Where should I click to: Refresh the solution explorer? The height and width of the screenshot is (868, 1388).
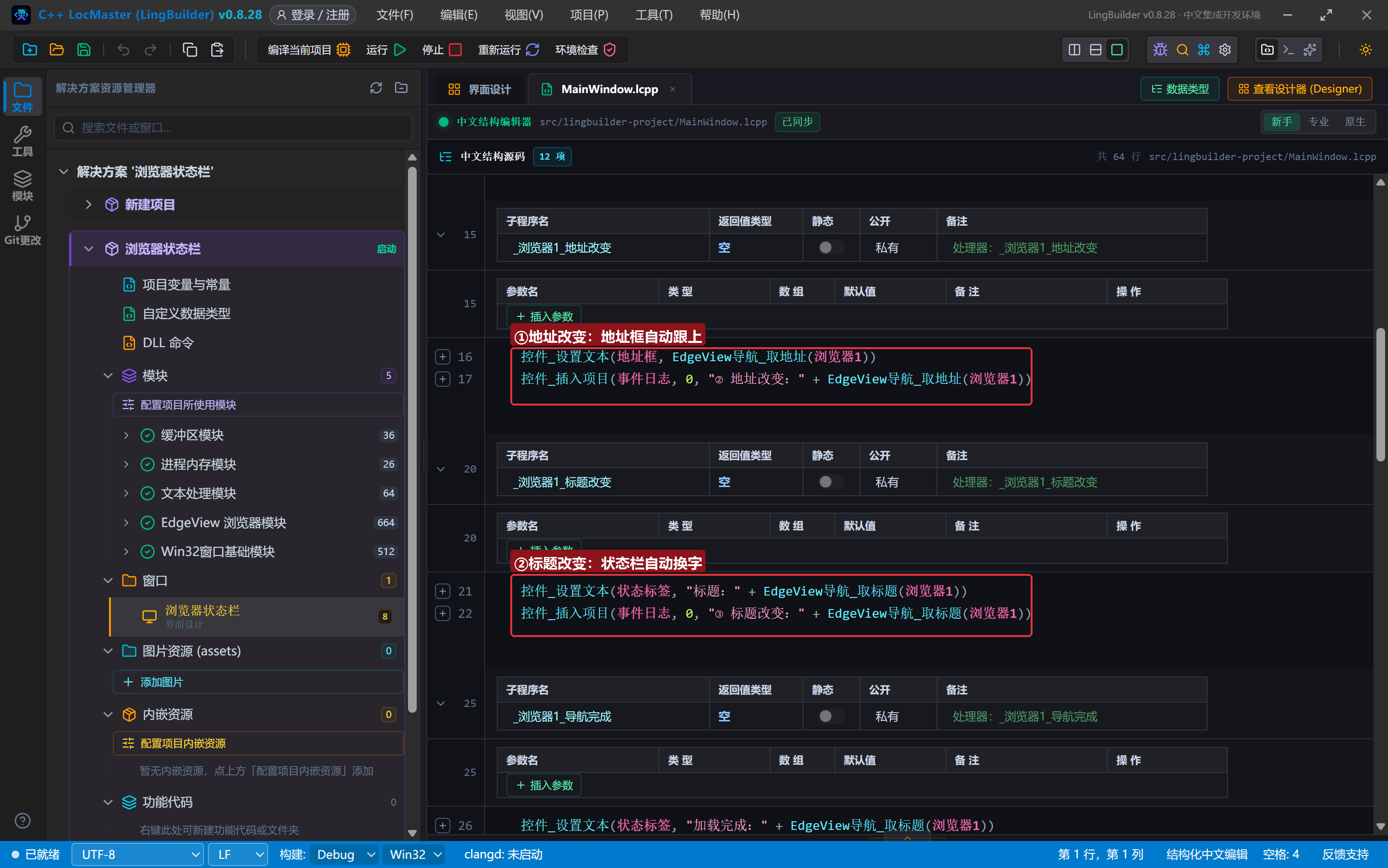pyautogui.click(x=376, y=88)
